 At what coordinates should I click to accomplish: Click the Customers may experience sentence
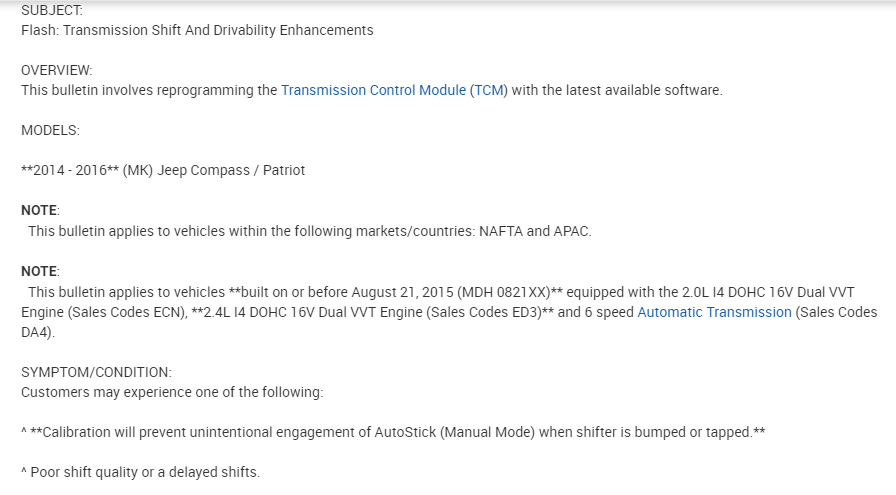pyautogui.click(x=172, y=392)
